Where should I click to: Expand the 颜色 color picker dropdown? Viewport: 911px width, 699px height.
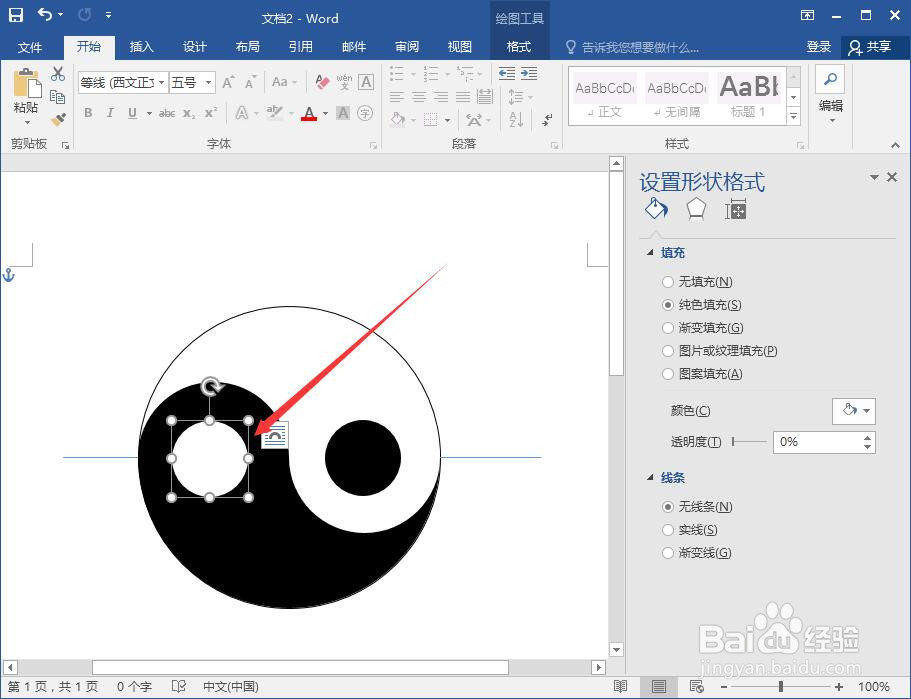coord(866,411)
